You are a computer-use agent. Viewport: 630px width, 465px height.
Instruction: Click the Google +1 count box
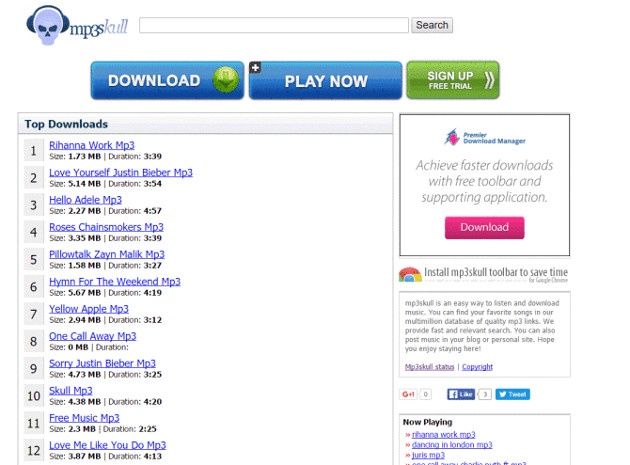(425, 394)
